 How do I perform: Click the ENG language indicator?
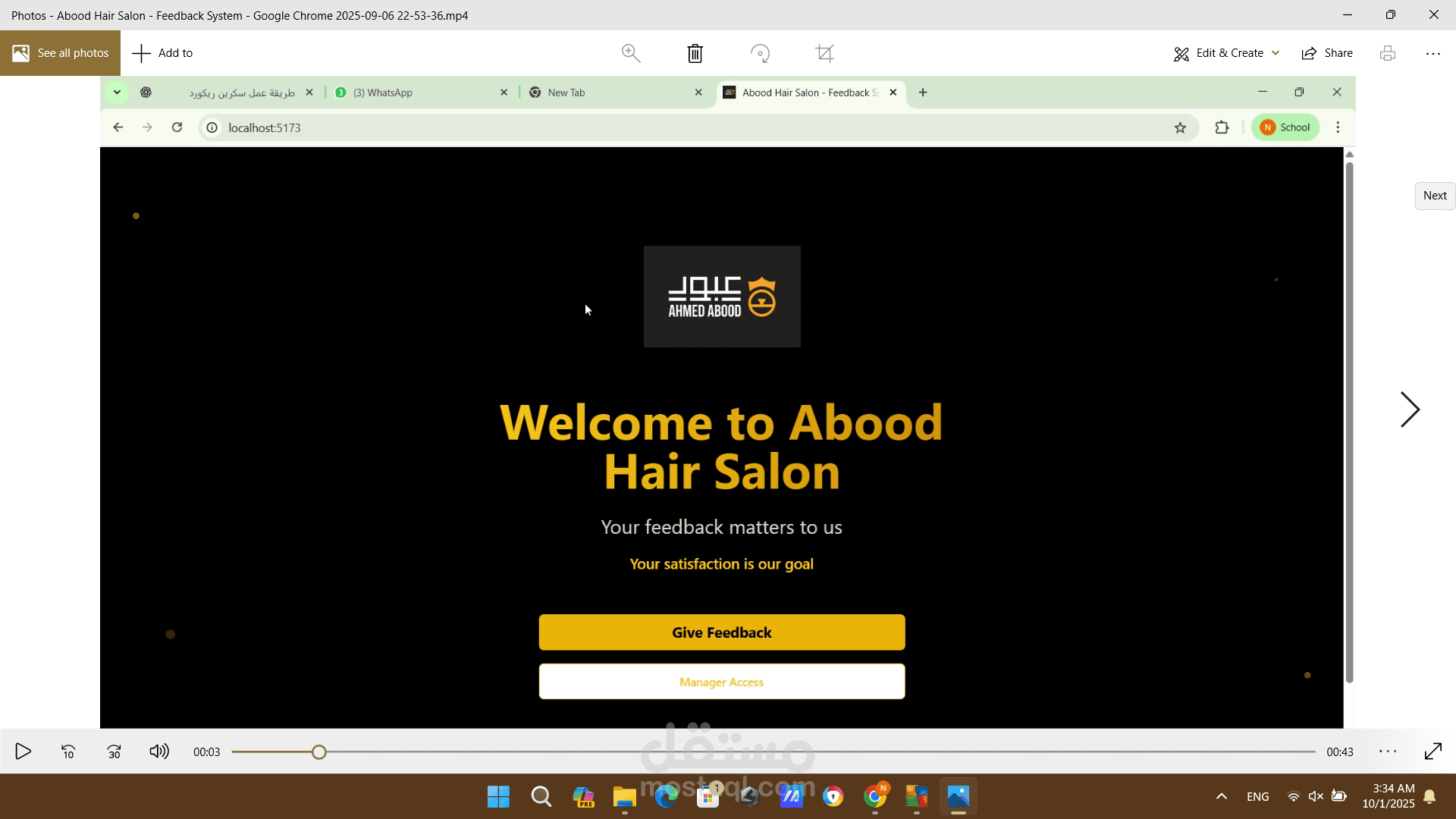coord(1257,796)
